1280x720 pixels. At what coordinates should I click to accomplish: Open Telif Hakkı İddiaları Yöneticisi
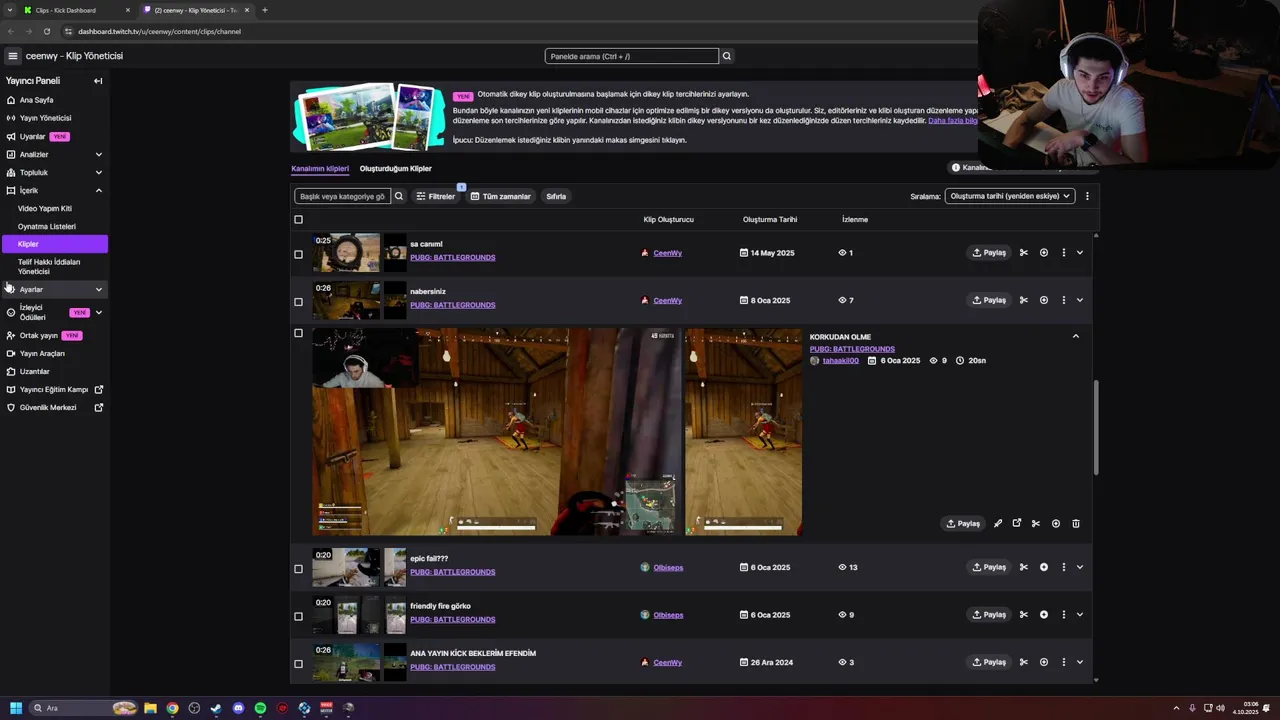(49, 267)
